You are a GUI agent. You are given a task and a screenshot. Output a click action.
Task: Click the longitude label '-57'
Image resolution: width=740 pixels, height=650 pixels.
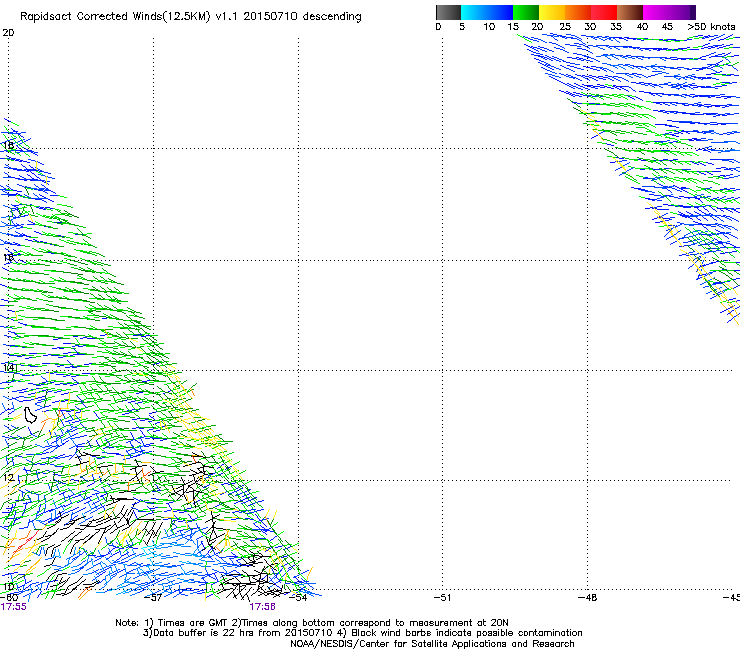[153, 598]
